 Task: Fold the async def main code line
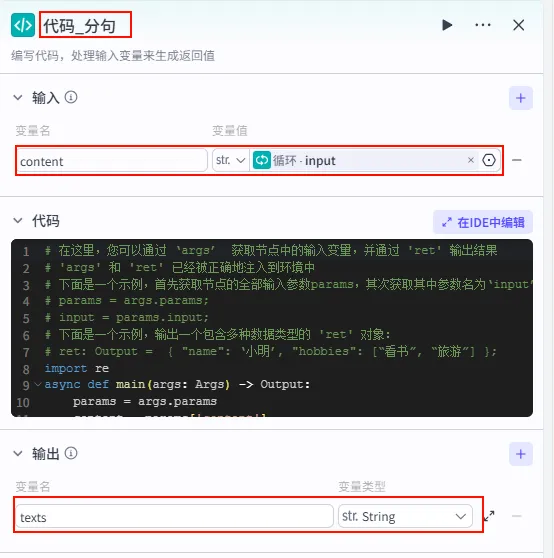(38, 384)
